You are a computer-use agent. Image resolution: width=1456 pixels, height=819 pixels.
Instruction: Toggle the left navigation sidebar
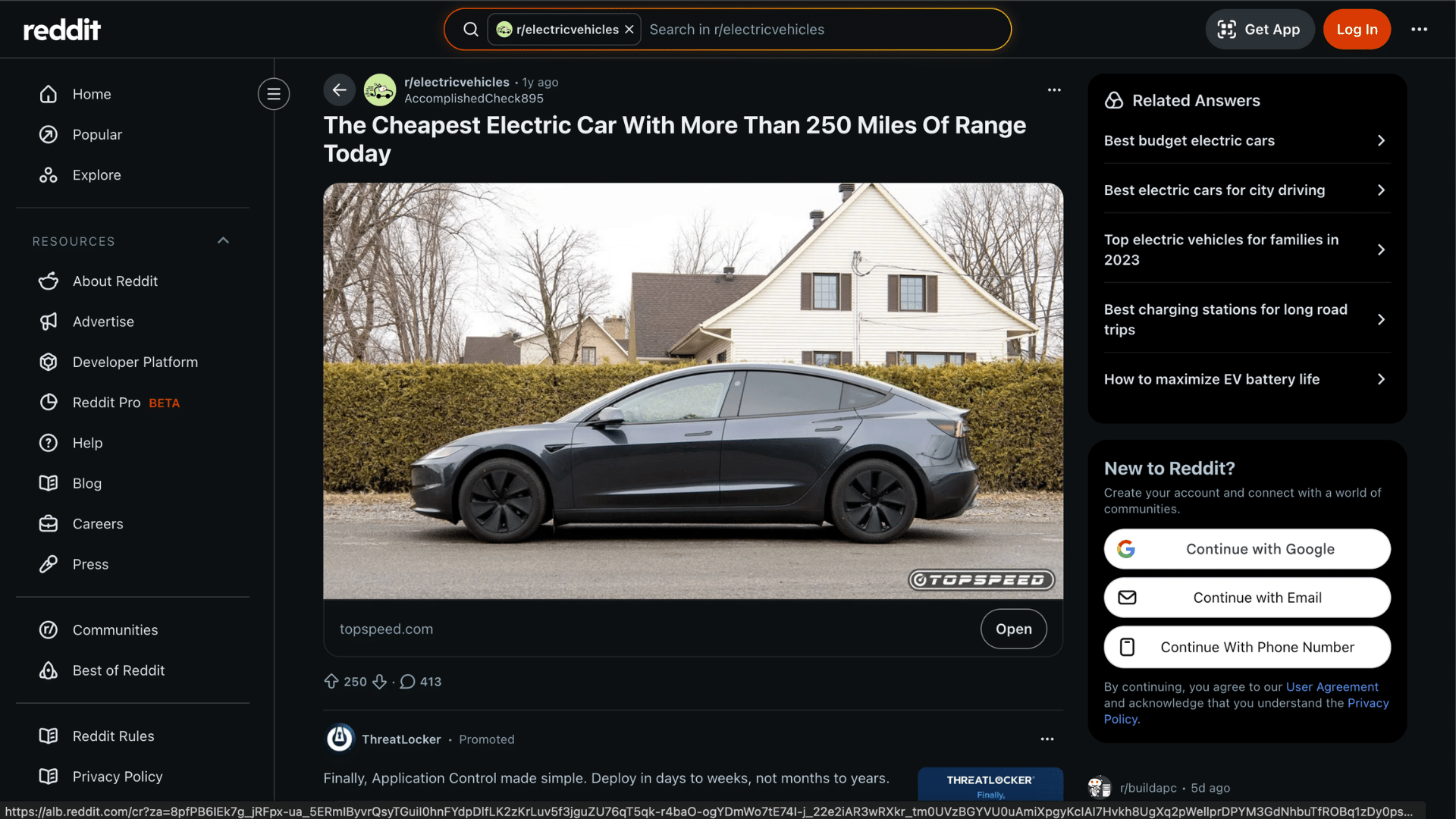274,94
